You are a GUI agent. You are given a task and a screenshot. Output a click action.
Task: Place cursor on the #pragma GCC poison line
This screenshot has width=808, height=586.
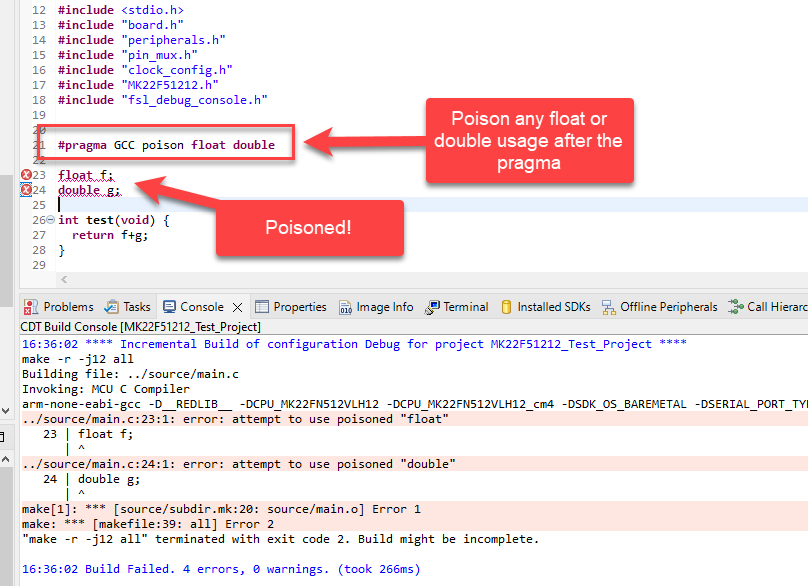pos(166,145)
